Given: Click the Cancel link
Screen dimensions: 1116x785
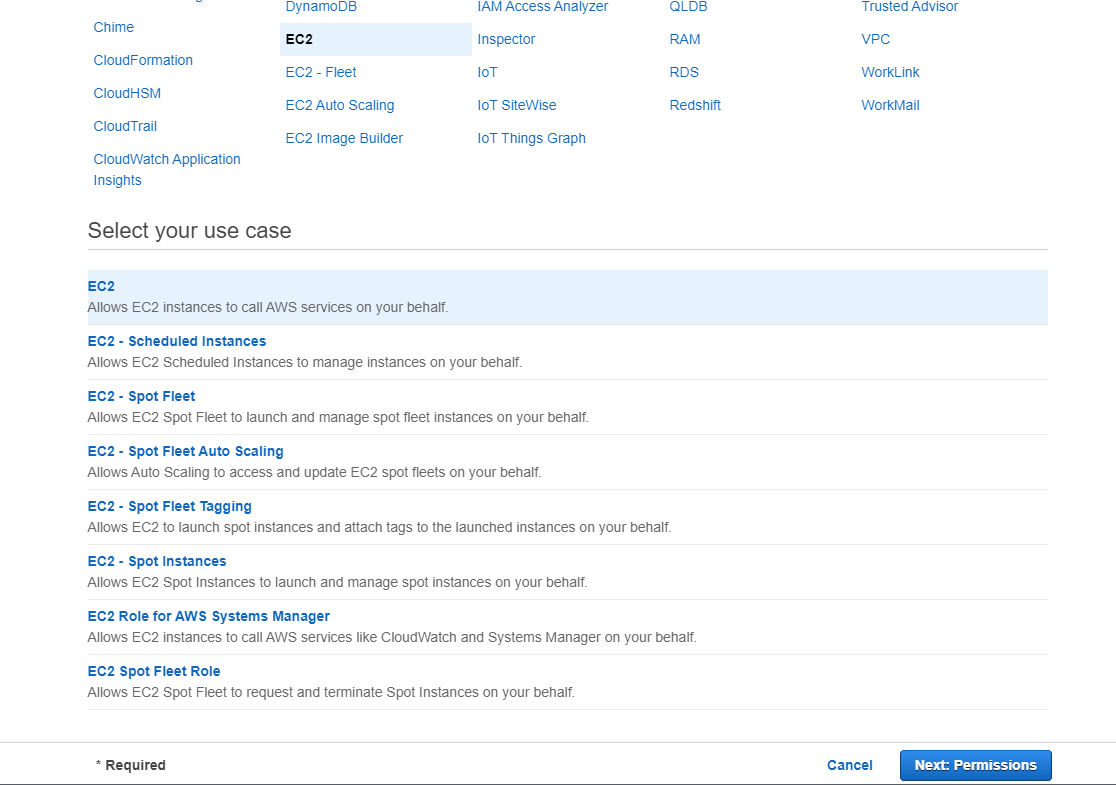Looking at the screenshot, I should click(x=850, y=765).
